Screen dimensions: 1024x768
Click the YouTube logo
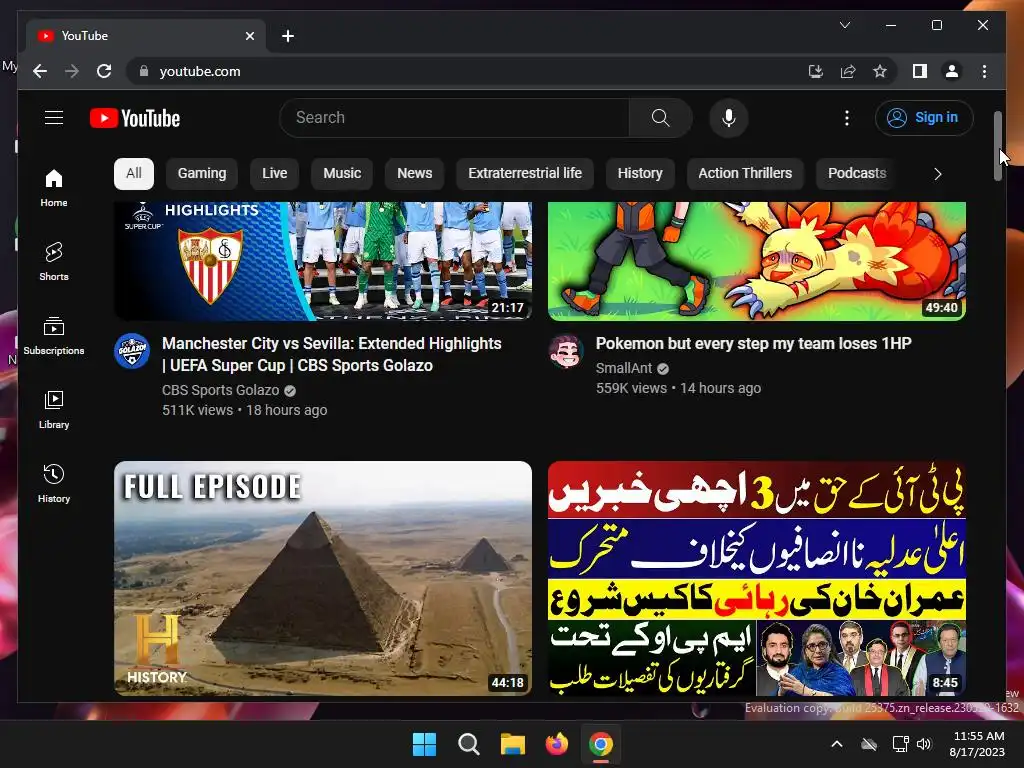point(135,118)
